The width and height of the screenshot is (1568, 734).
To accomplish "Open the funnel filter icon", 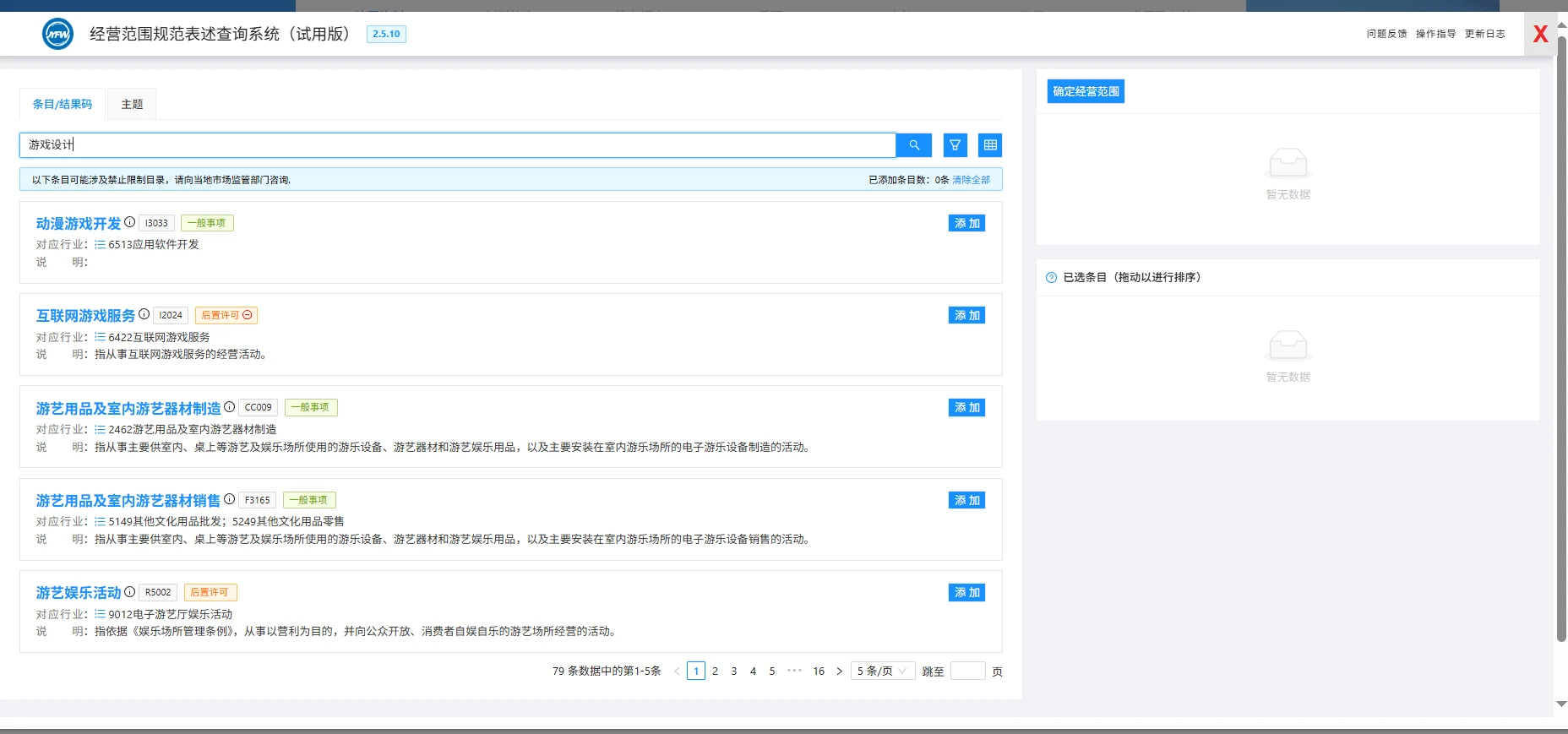I will (x=955, y=145).
